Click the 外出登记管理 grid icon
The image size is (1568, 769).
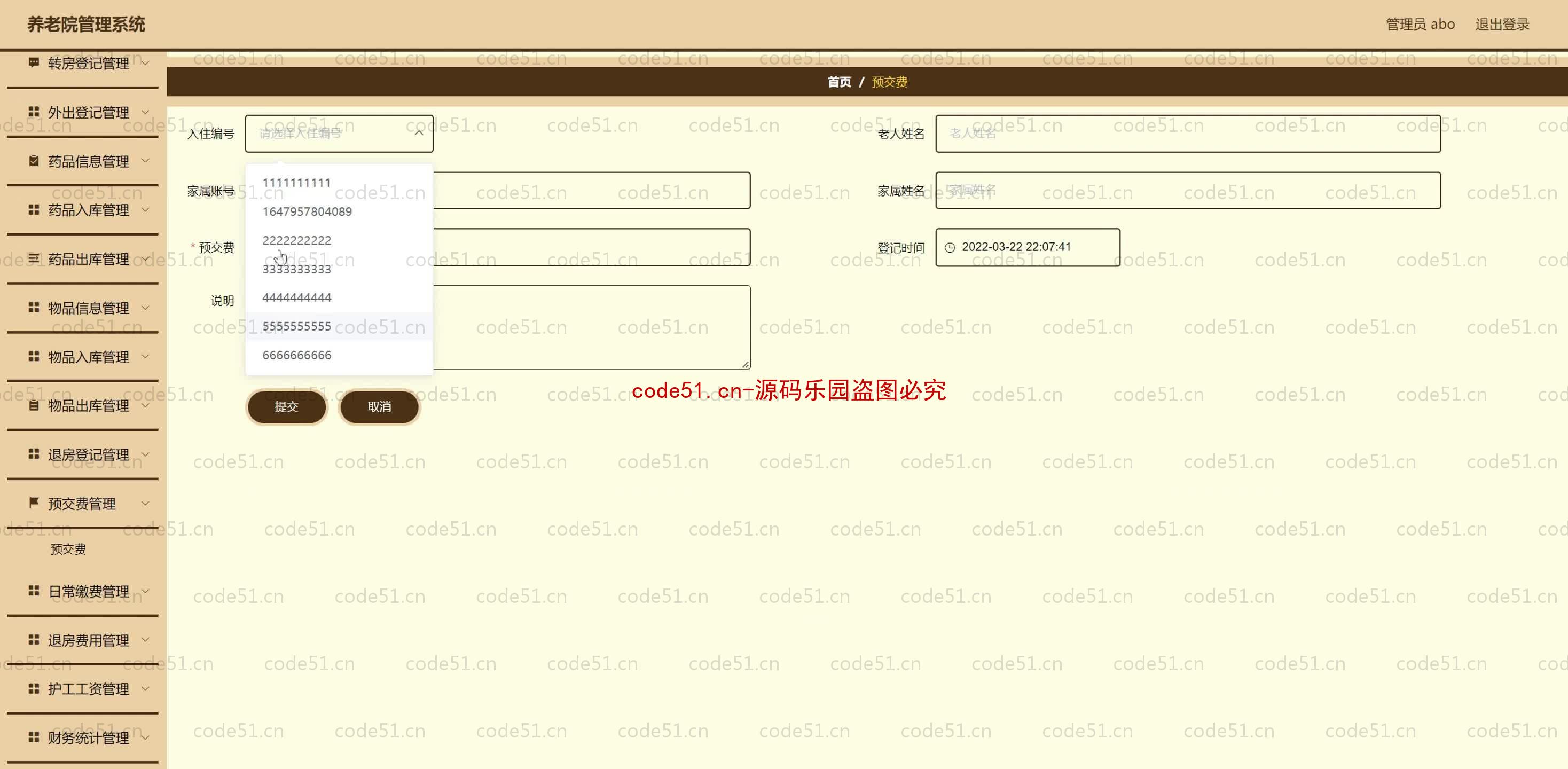pyautogui.click(x=34, y=112)
